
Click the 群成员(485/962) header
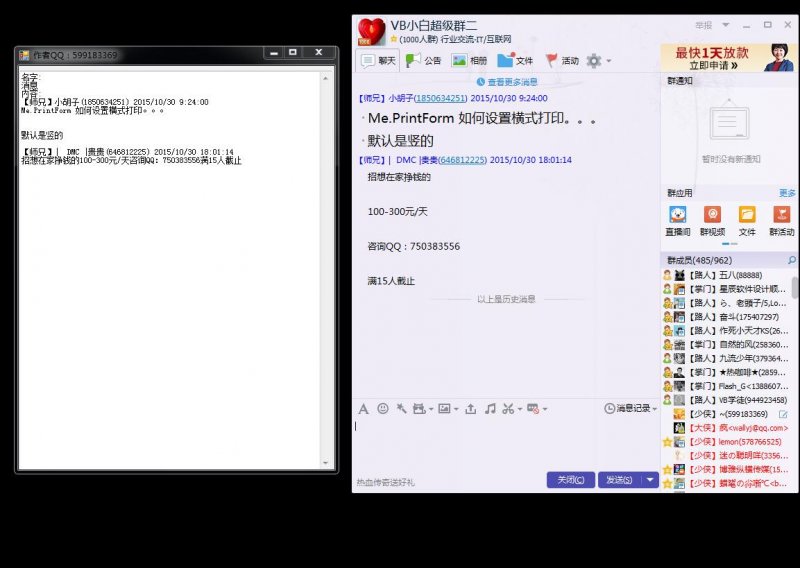click(699, 260)
